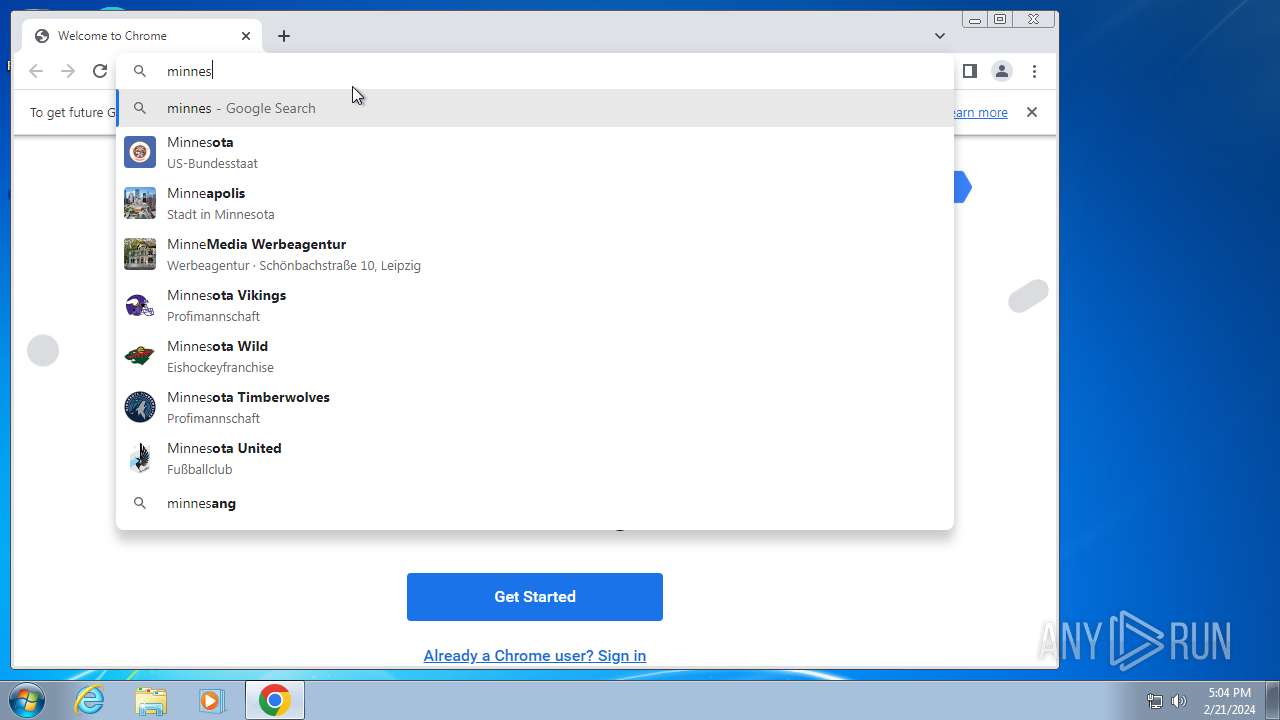The height and width of the screenshot is (720, 1280).
Task: Click the magnifier icon beside 'minnesang'
Action: pyautogui.click(x=140, y=503)
